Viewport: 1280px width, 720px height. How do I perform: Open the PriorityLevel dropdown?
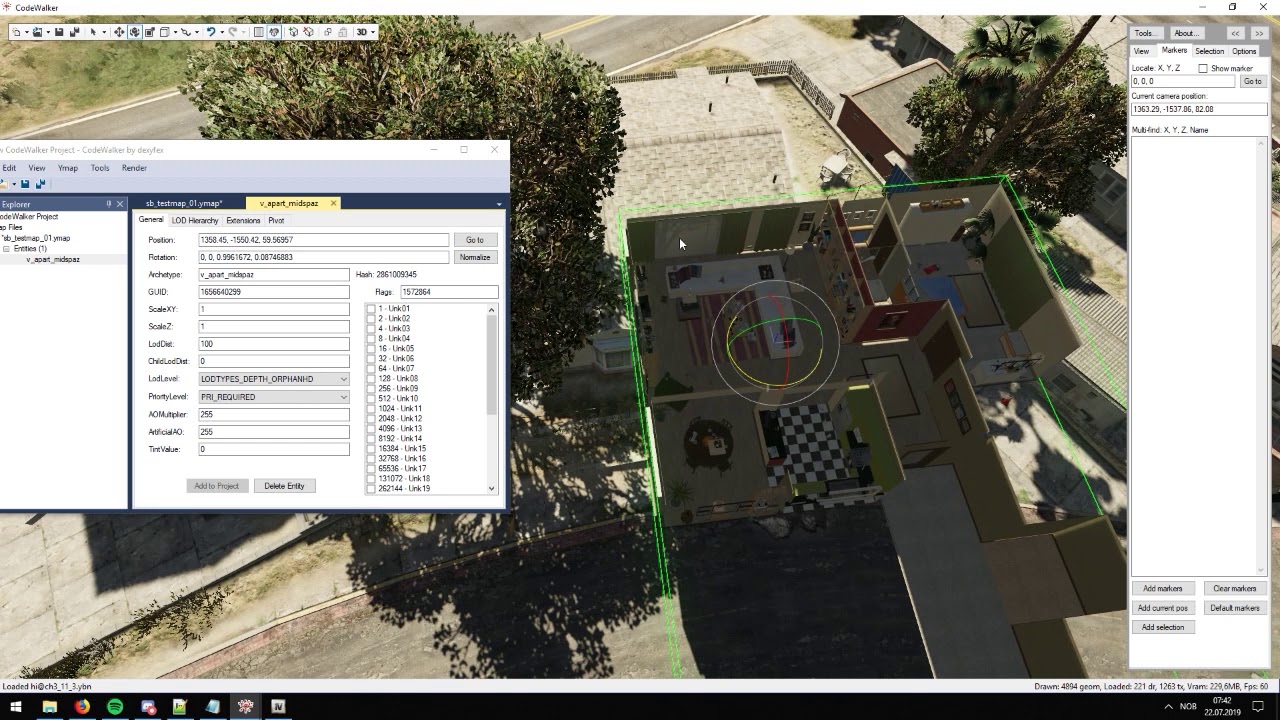point(273,397)
